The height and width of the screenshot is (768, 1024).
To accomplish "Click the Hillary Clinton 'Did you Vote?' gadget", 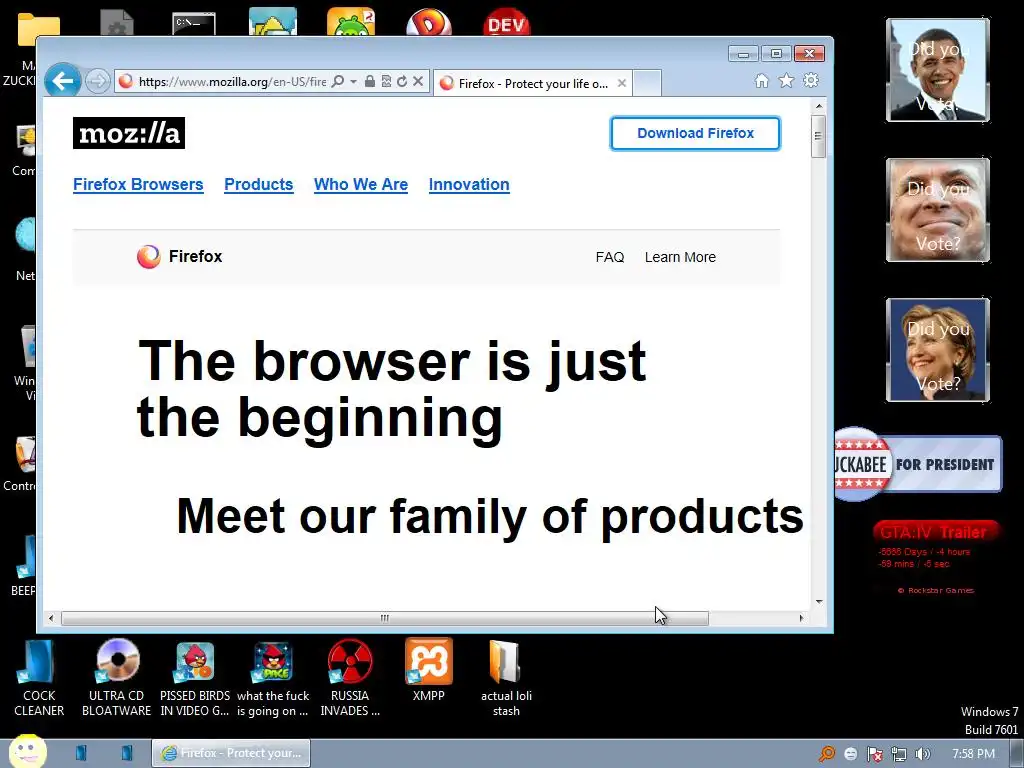I will coord(938,349).
